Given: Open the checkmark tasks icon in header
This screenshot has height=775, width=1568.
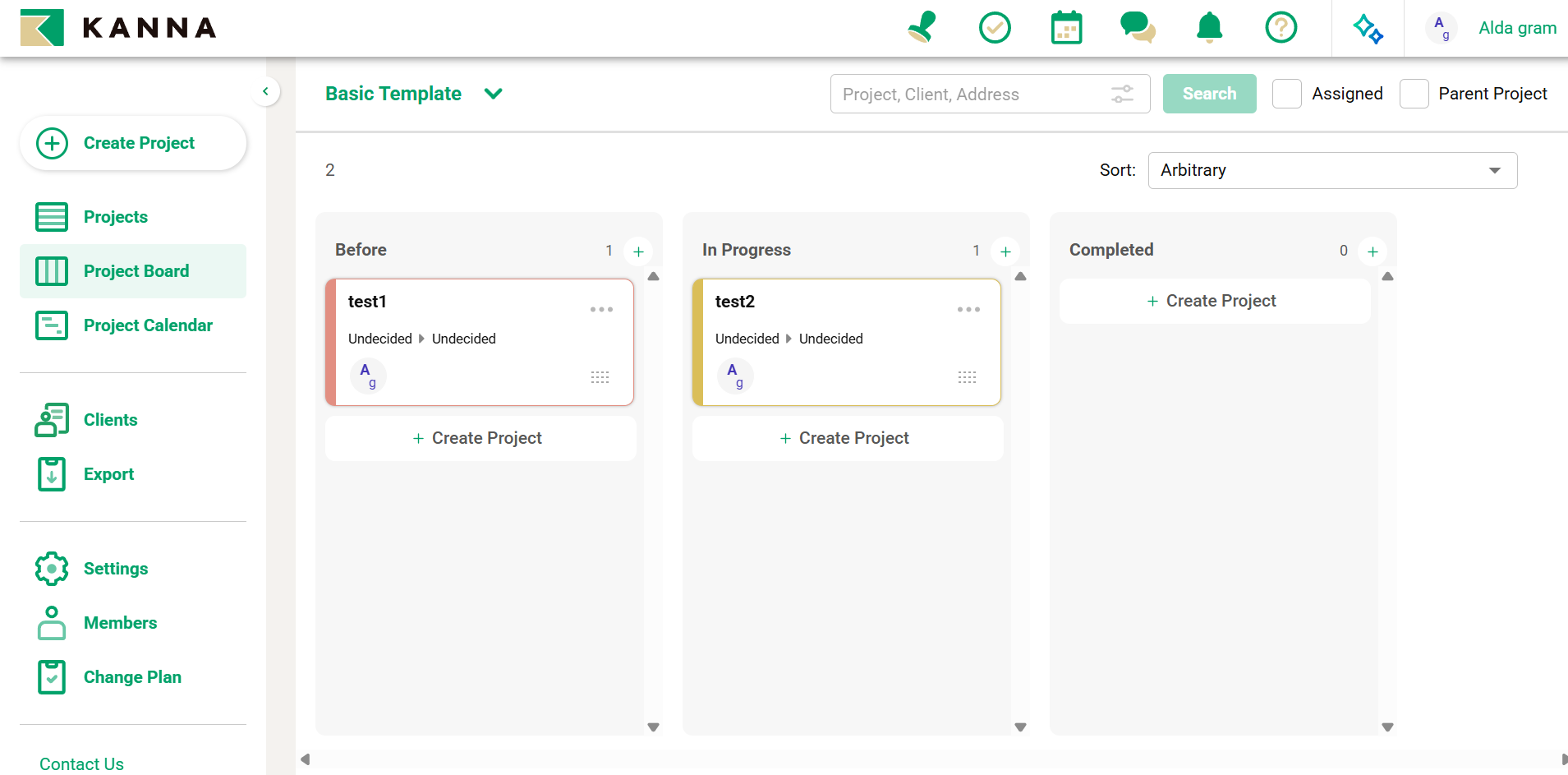Looking at the screenshot, I should pyautogui.click(x=995, y=28).
